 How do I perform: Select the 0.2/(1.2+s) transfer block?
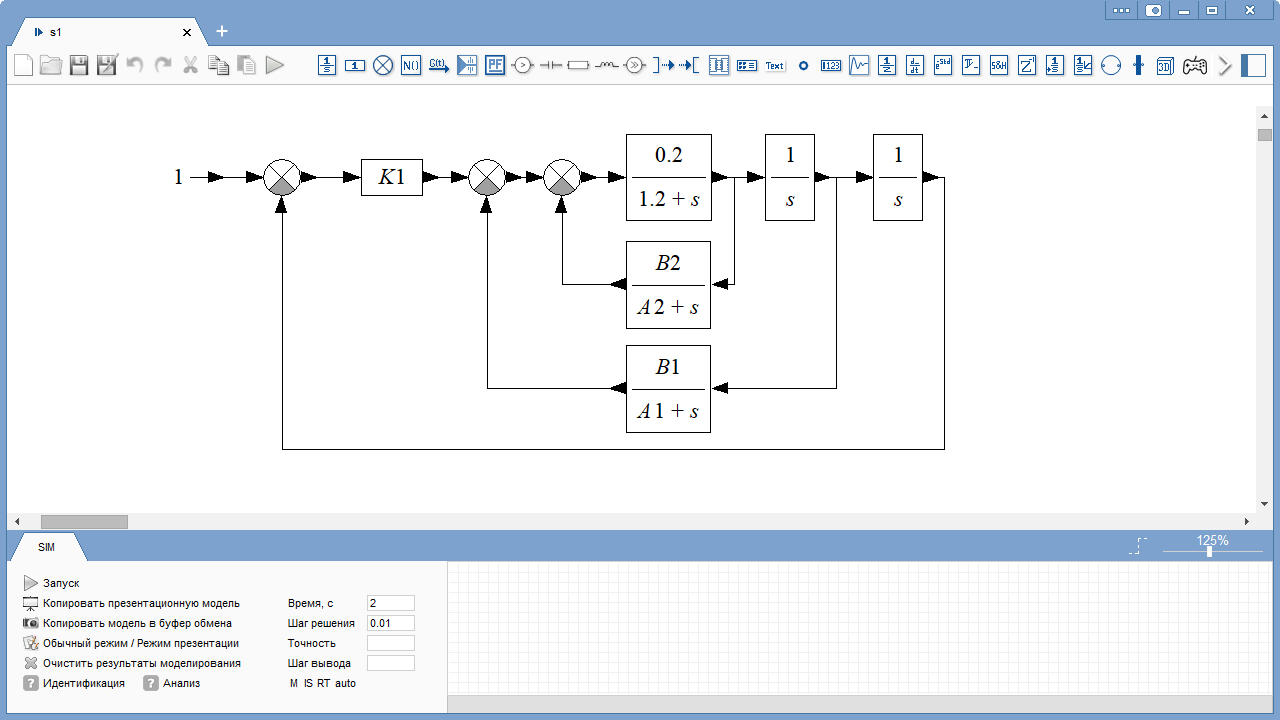[669, 177]
